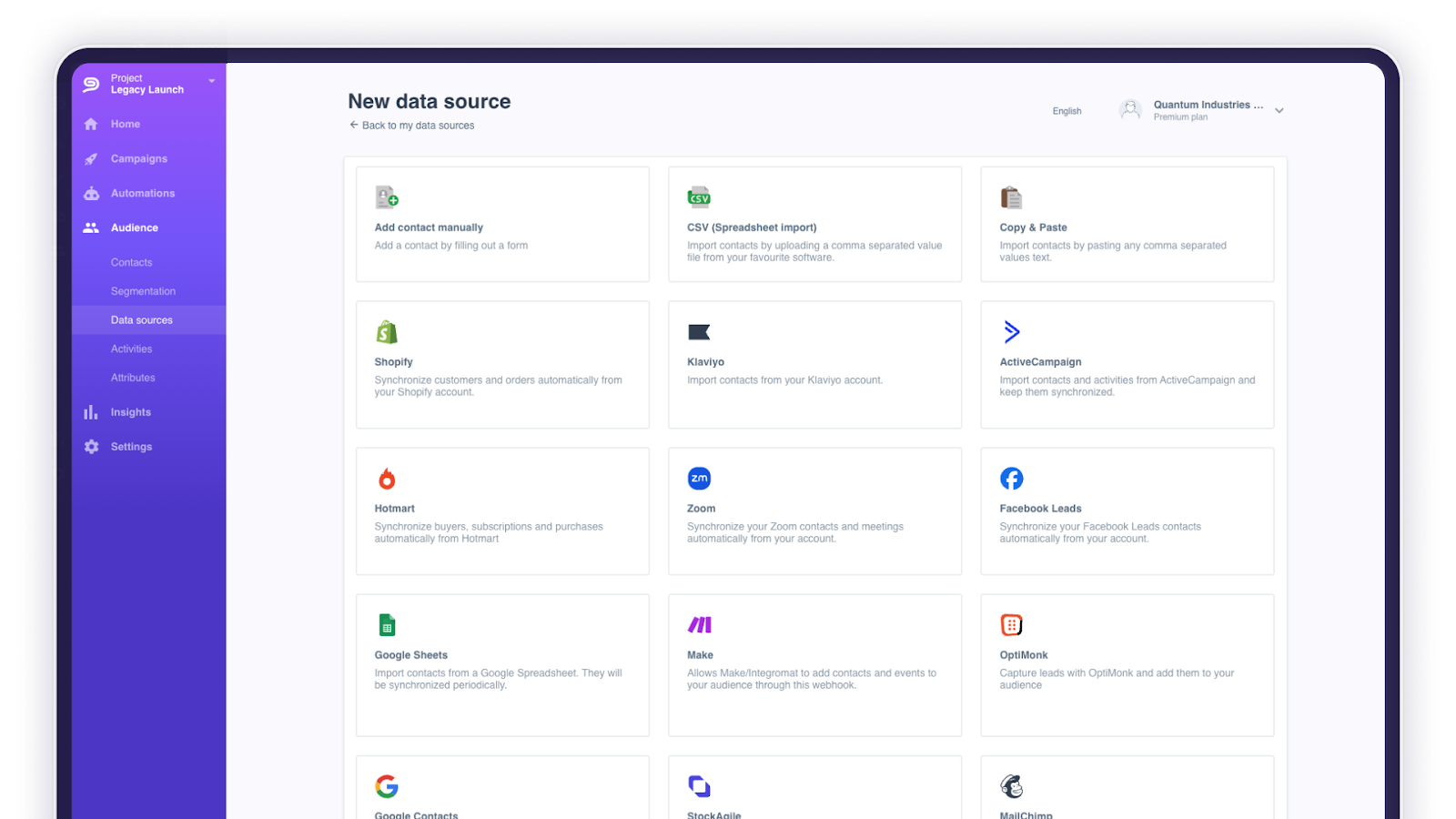This screenshot has height=819, width=1456.
Task: Click the Home icon in sidebar
Action: pyautogui.click(x=90, y=124)
